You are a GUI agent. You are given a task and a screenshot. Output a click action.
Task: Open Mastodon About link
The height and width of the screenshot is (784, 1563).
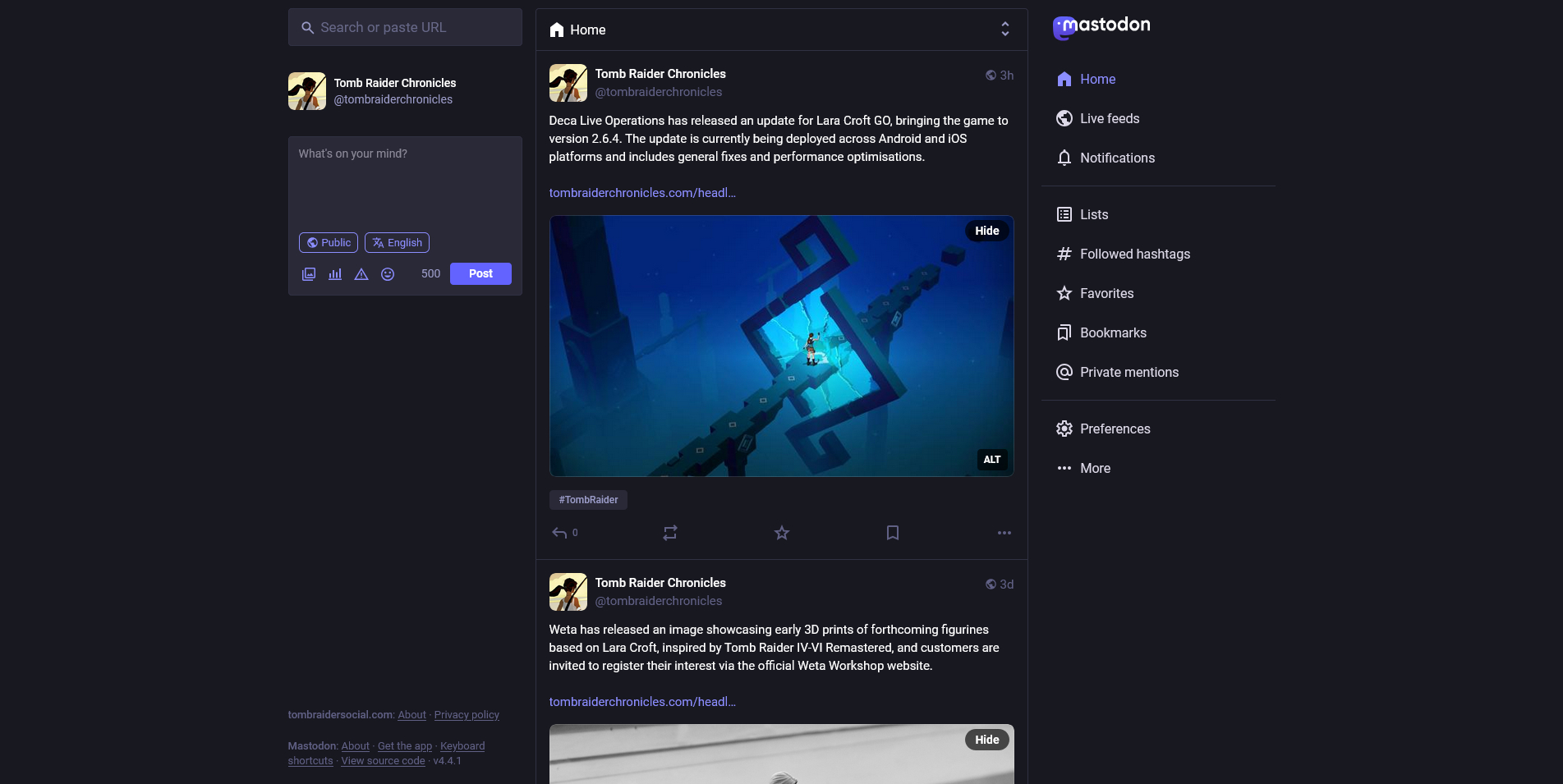pyautogui.click(x=356, y=746)
